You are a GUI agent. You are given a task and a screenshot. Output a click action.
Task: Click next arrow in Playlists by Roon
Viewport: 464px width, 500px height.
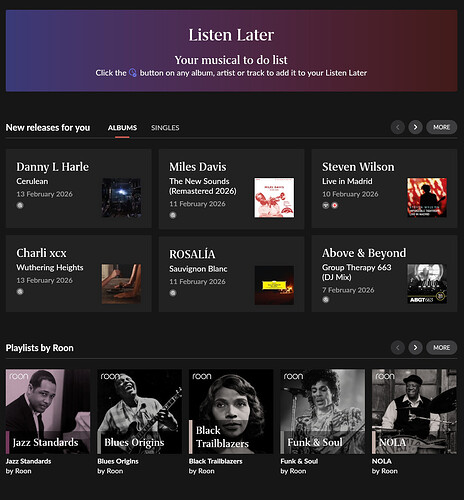pyautogui.click(x=415, y=348)
